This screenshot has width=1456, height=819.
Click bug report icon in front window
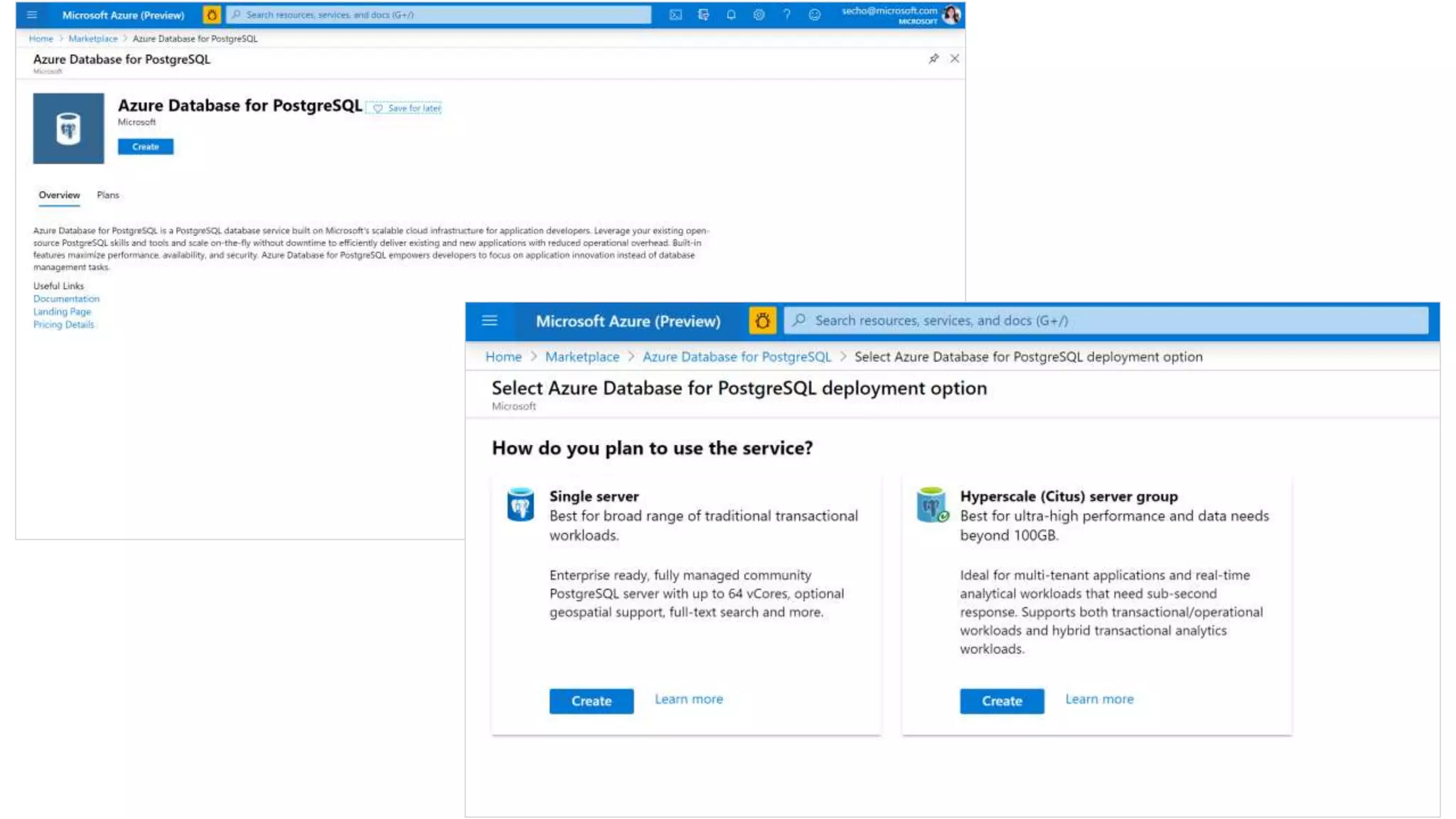(762, 321)
